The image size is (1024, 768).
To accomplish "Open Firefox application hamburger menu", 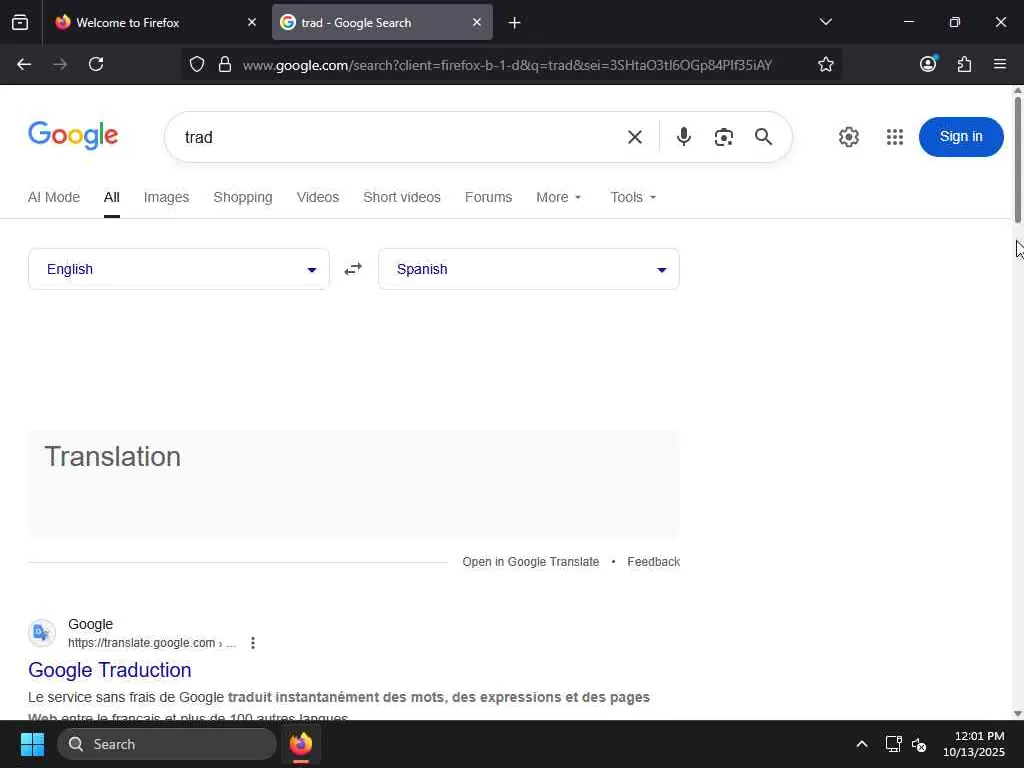I will [1000, 64].
